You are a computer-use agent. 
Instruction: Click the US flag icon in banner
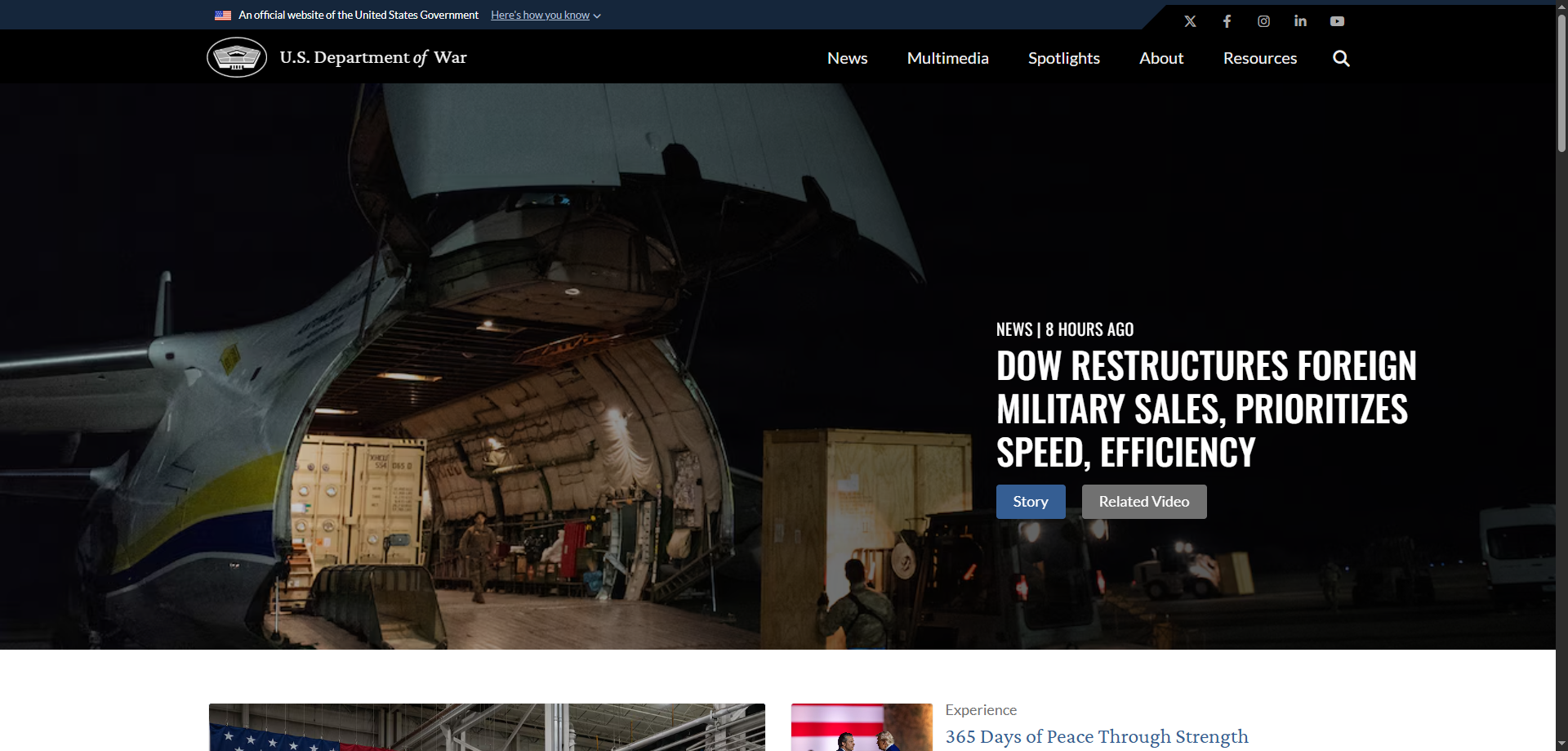(x=223, y=16)
